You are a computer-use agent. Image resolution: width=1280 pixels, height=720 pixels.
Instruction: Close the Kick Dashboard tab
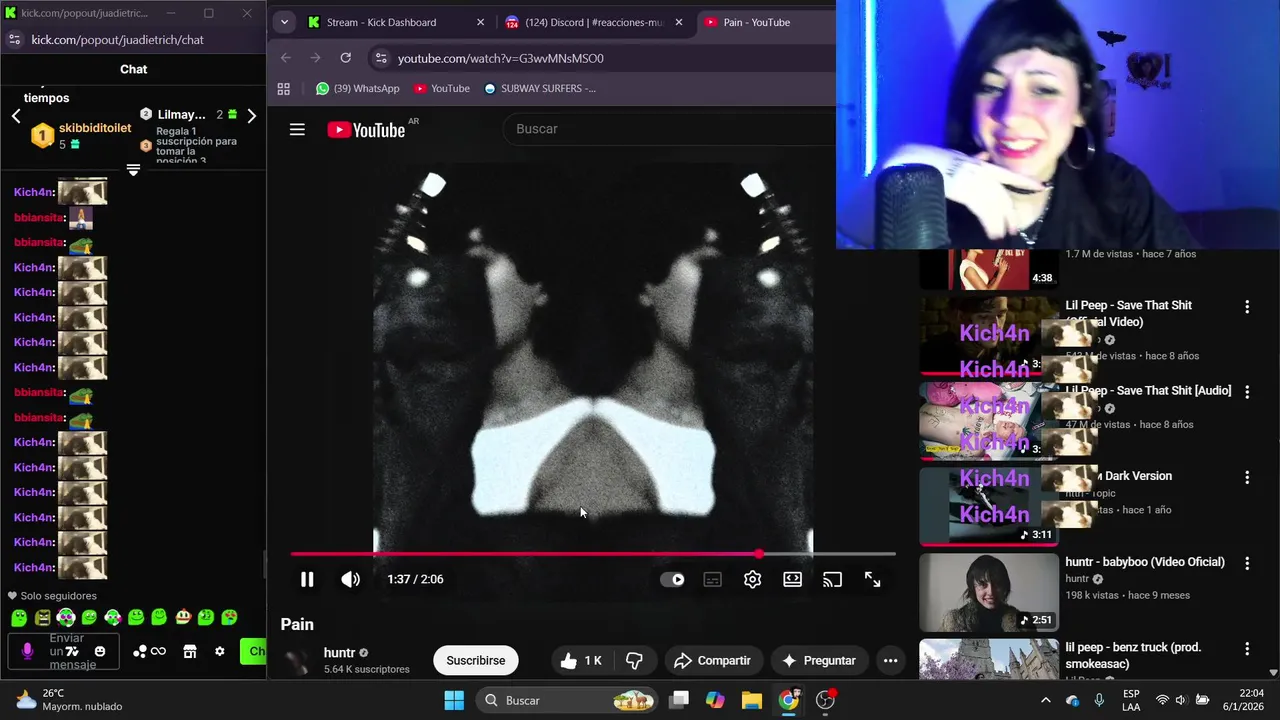tap(480, 22)
